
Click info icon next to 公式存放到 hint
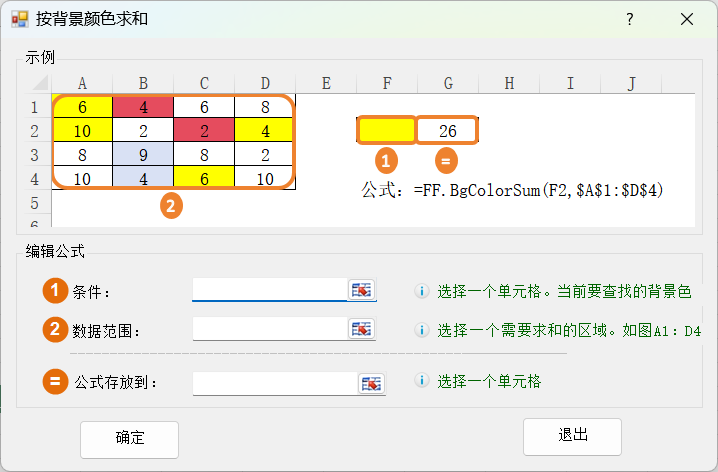pos(422,381)
